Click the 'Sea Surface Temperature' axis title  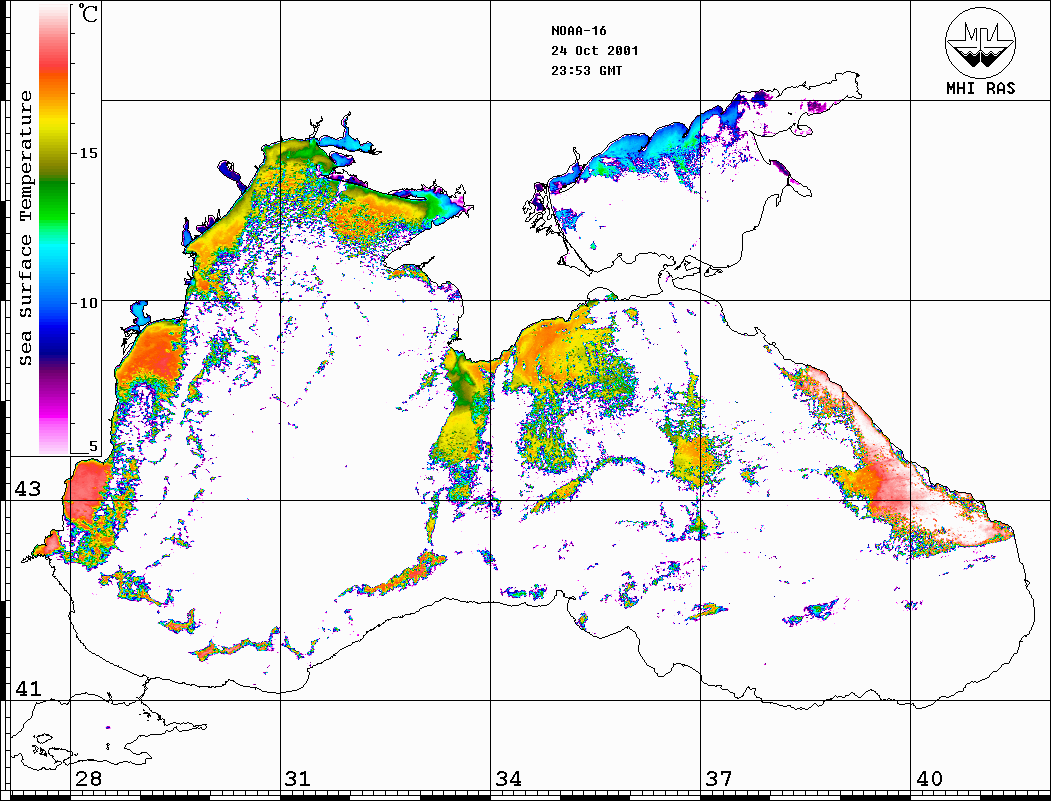tap(25, 228)
